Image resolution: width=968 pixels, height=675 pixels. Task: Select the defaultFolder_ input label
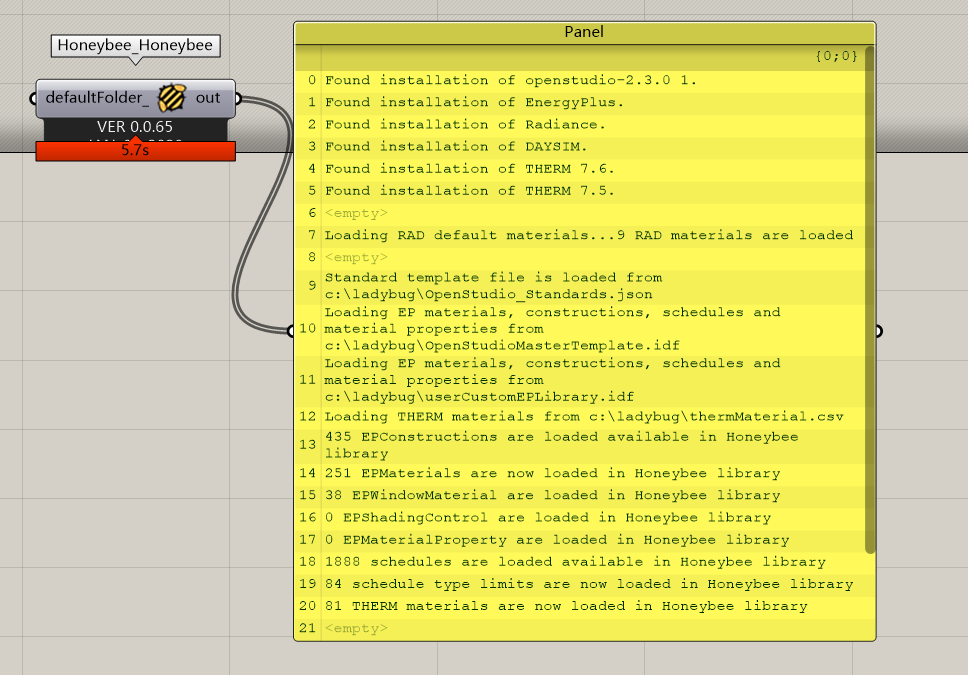tap(97, 98)
